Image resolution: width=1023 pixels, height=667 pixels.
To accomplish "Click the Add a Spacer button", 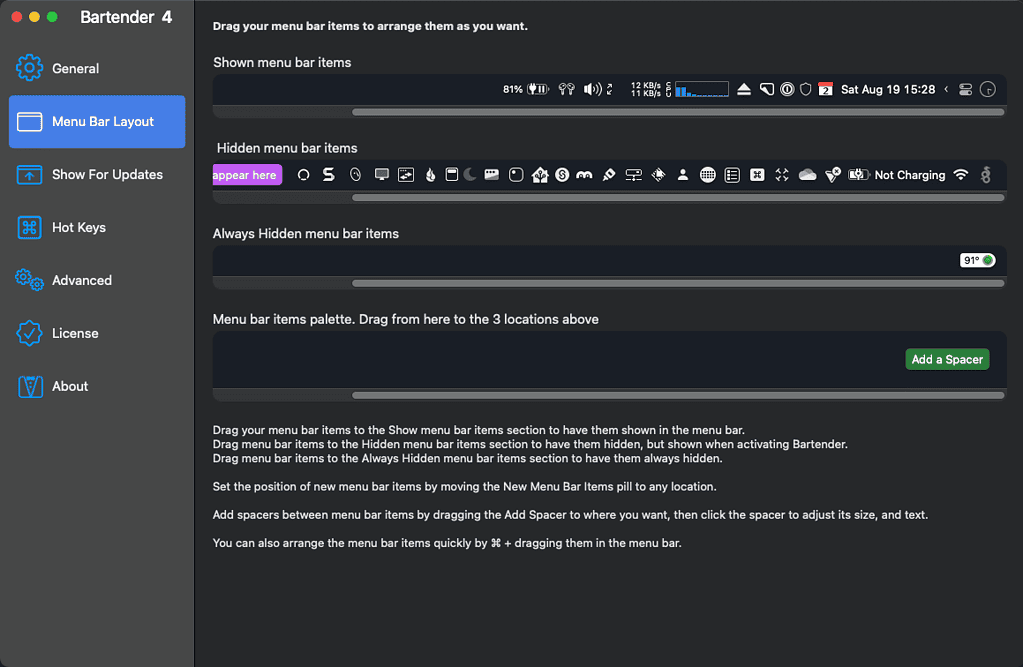I will (947, 360).
